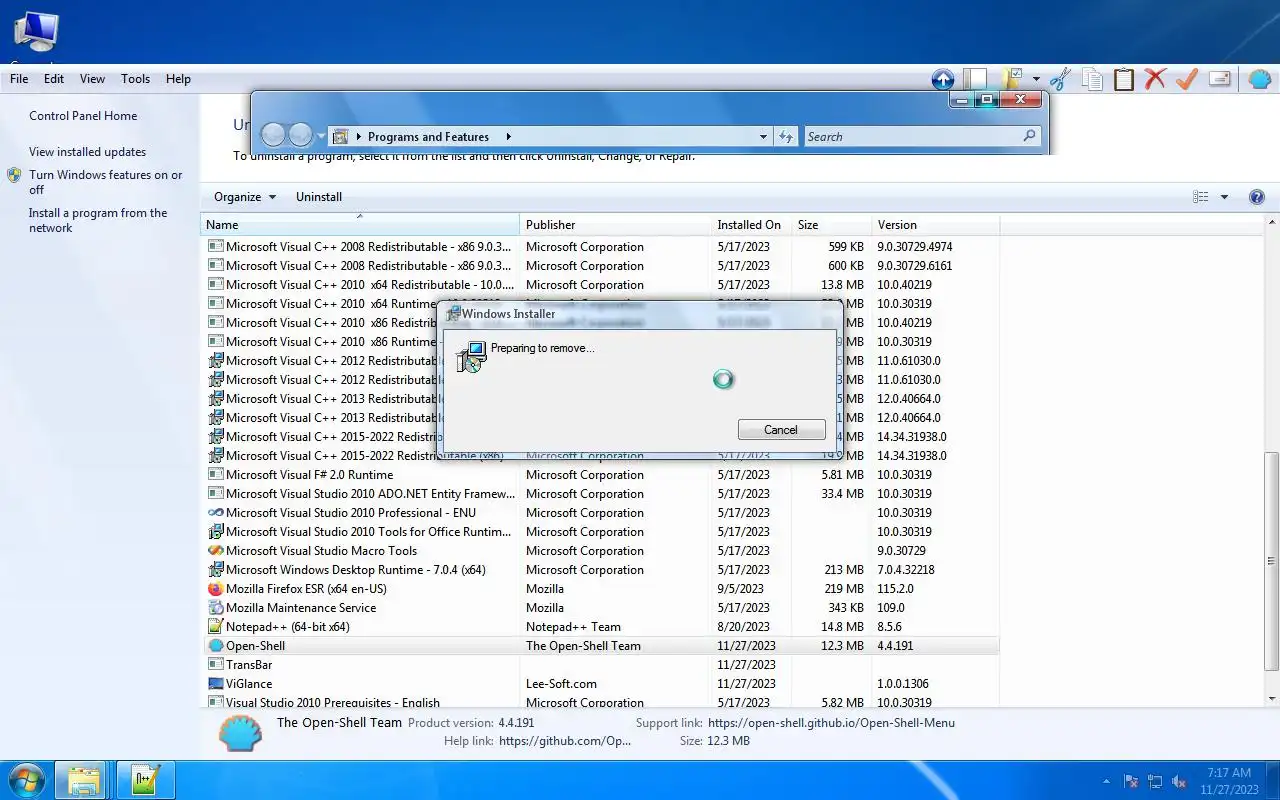
Task: Open the Help menu
Action: pyautogui.click(x=178, y=79)
